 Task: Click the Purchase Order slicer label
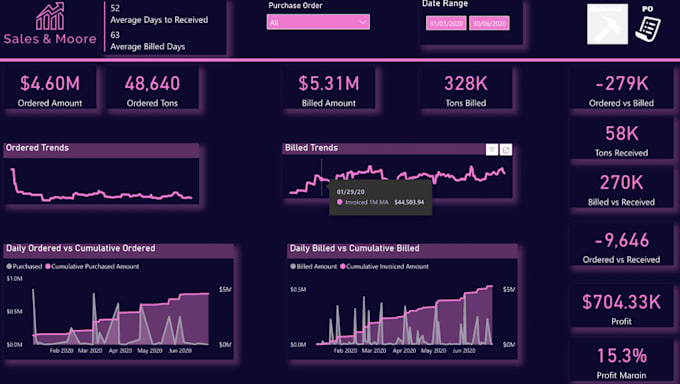295,6
